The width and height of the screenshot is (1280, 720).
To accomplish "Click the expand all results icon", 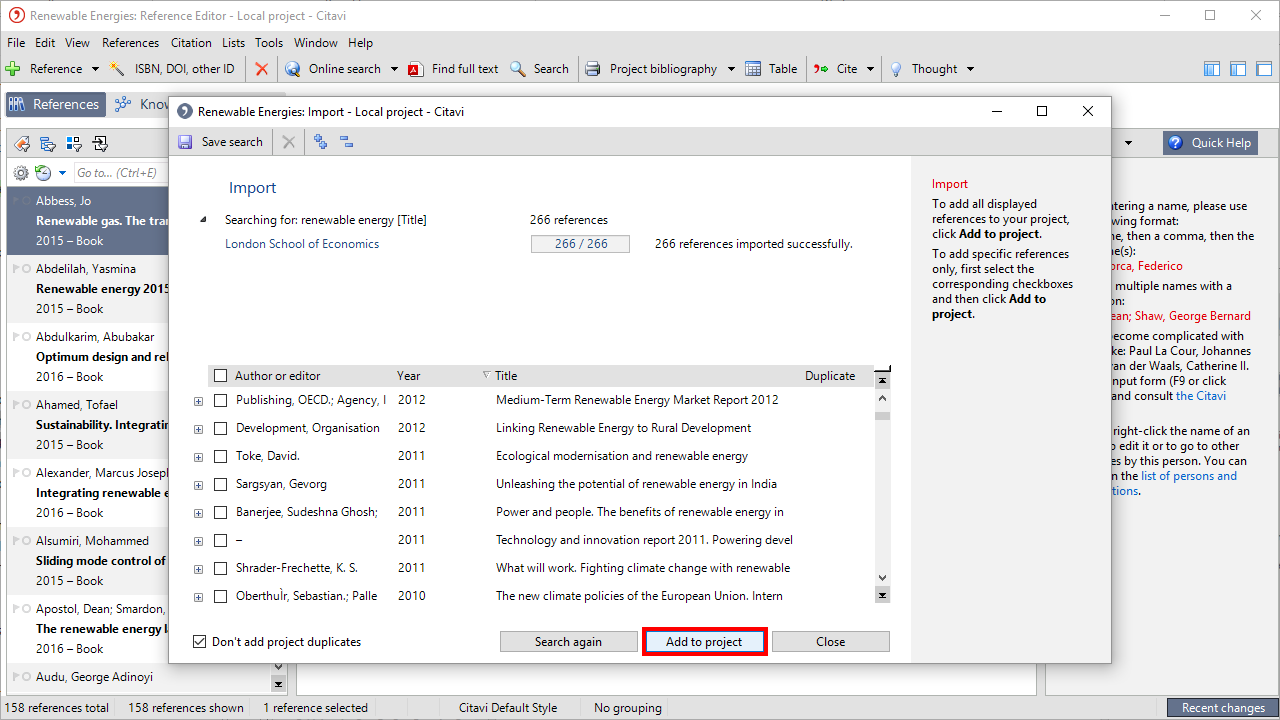I will 320,142.
